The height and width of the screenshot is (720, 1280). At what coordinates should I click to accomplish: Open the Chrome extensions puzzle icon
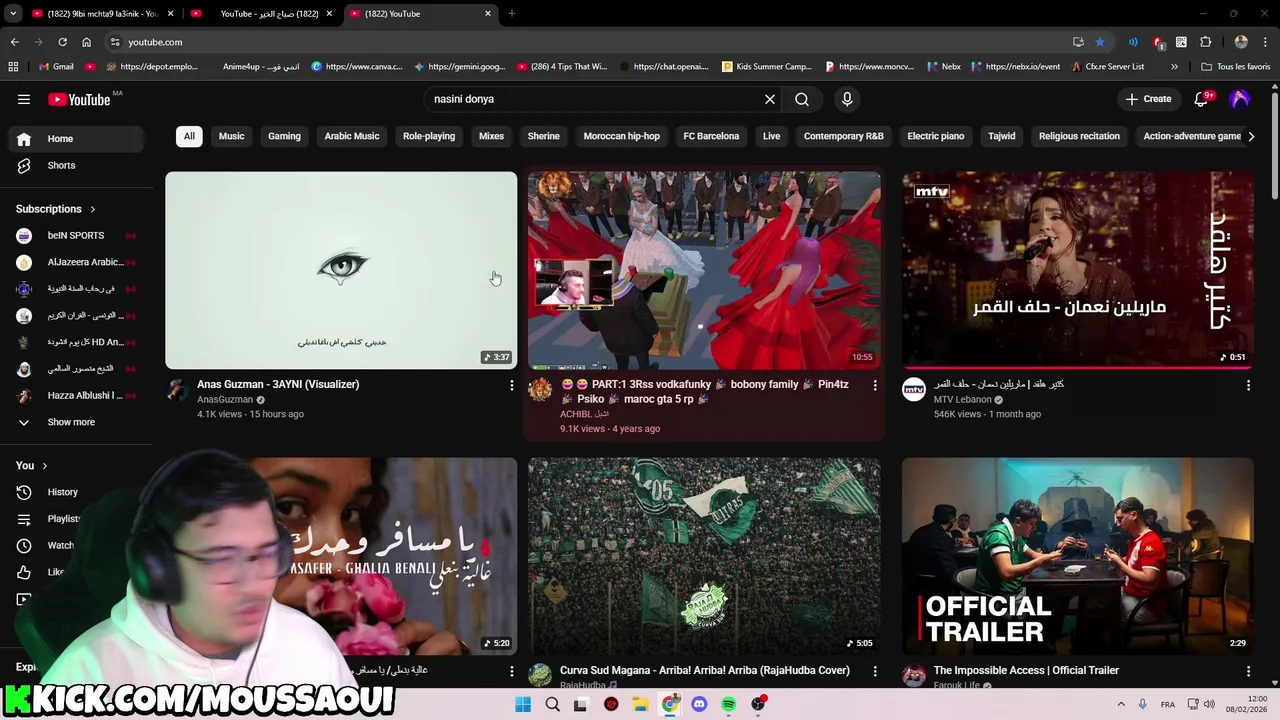[x=1205, y=42]
